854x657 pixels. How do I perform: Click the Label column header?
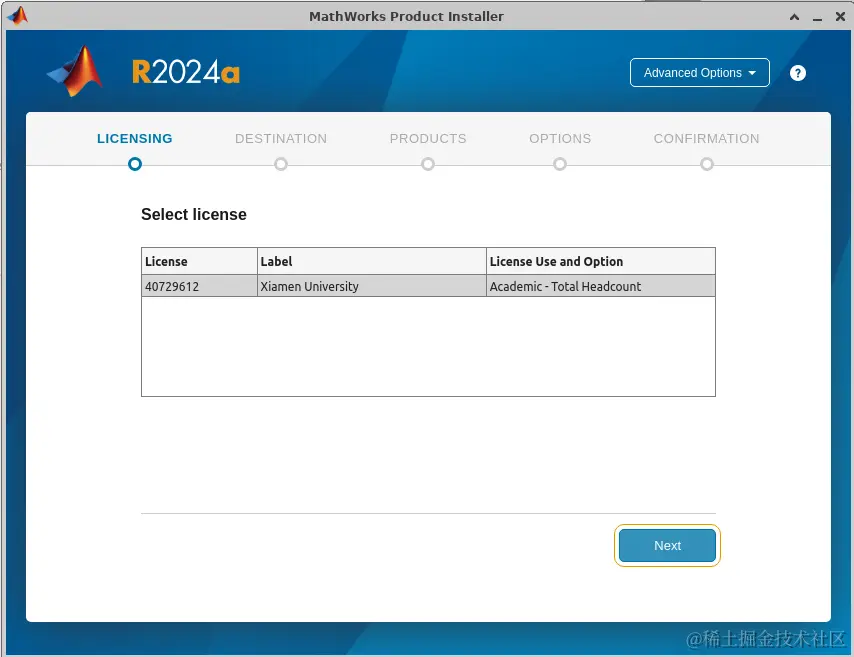pyautogui.click(x=371, y=261)
